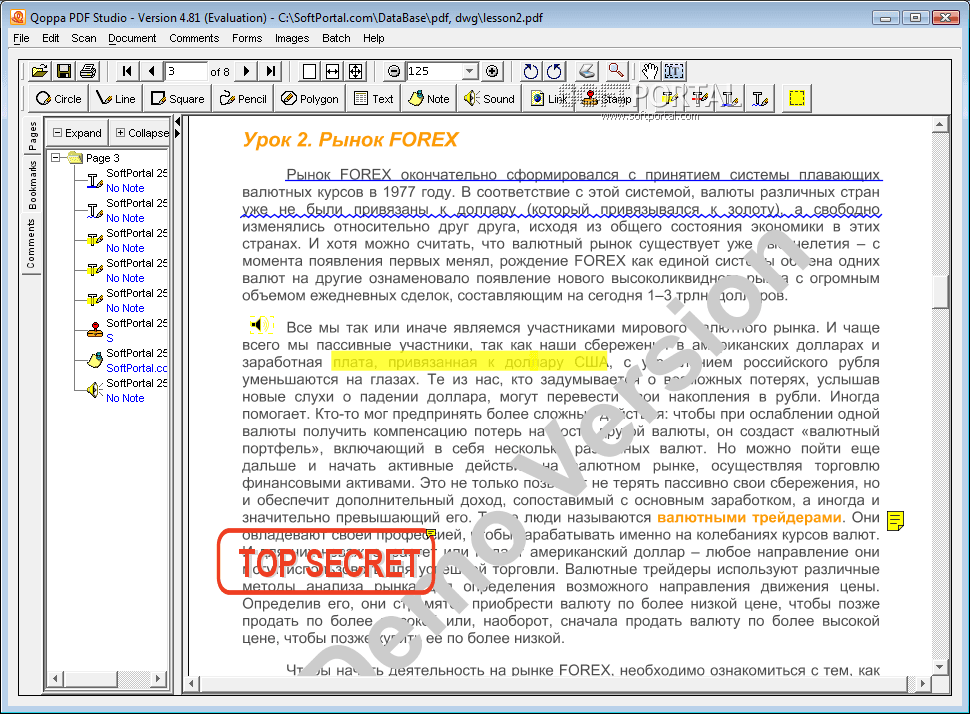Open the Scan menu
Image resolution: width=970 pixels, height=714 pixels.
tap(84, 38)
